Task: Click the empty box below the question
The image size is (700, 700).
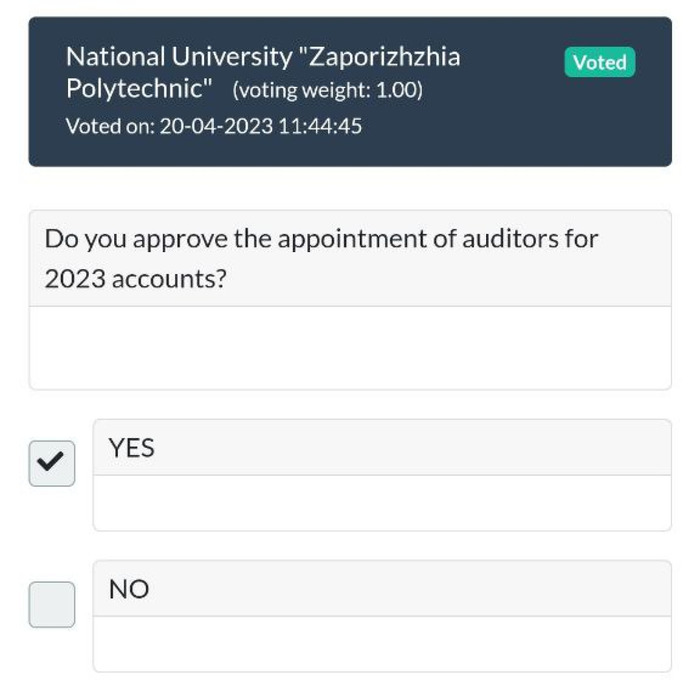Action: [349, 348]
